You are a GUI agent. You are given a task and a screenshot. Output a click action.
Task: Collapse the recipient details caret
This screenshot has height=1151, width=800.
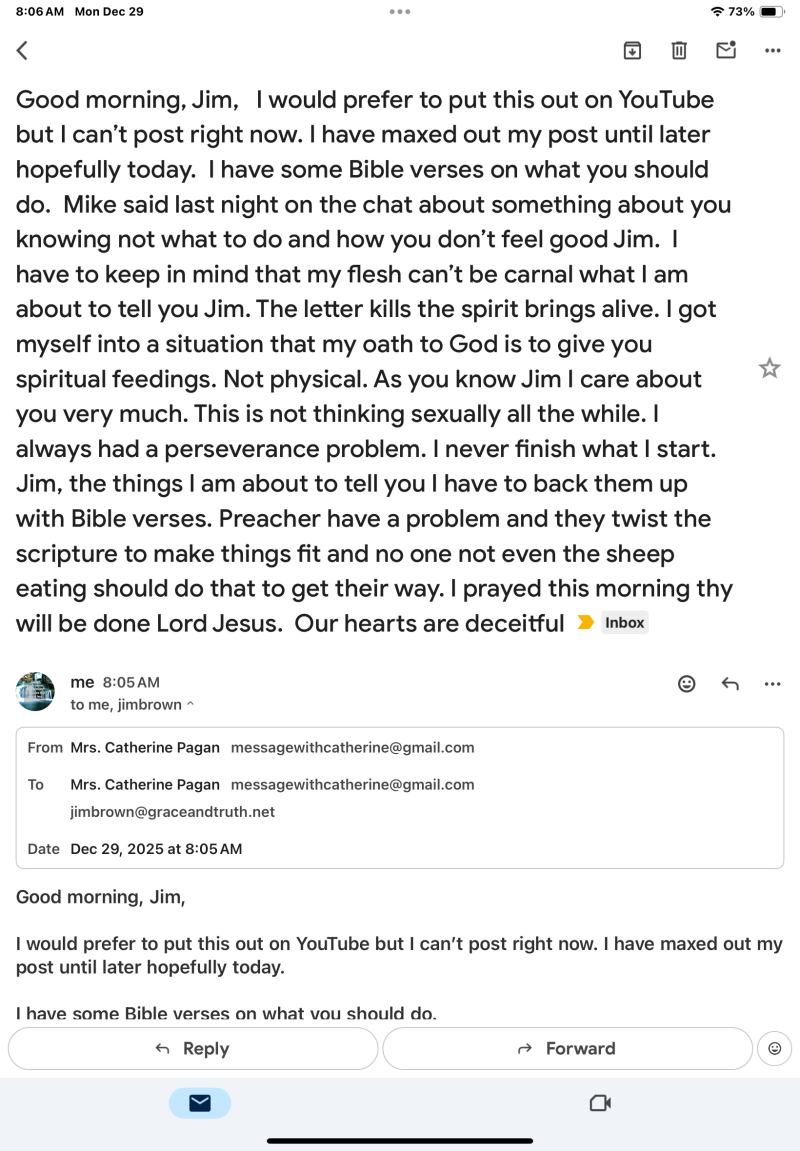[x=191, y=705]
